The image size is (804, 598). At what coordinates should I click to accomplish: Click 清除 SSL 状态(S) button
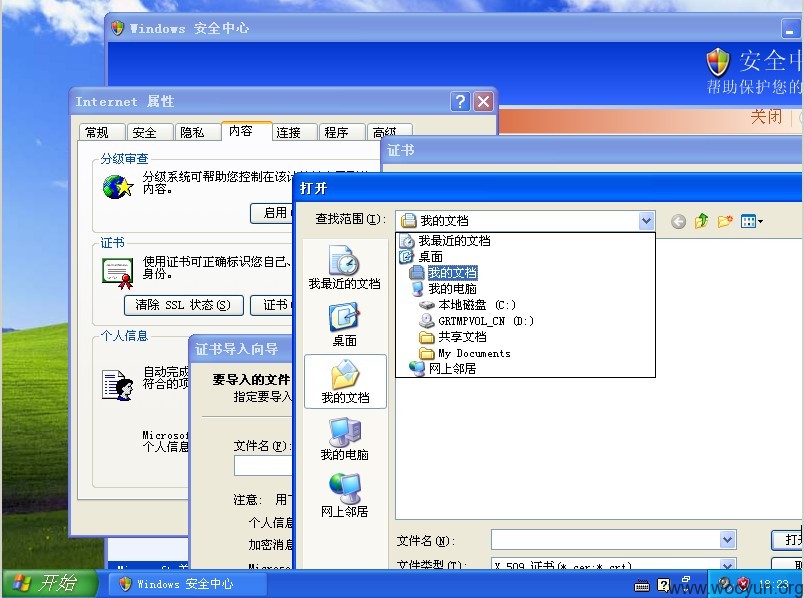point(183,305)
